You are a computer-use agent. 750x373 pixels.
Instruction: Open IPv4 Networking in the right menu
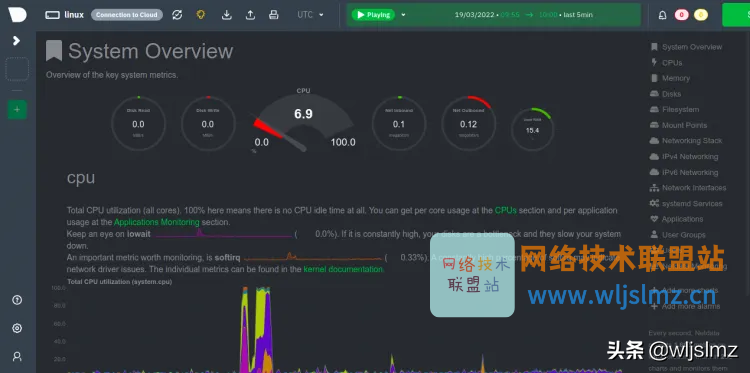point(684,156)
